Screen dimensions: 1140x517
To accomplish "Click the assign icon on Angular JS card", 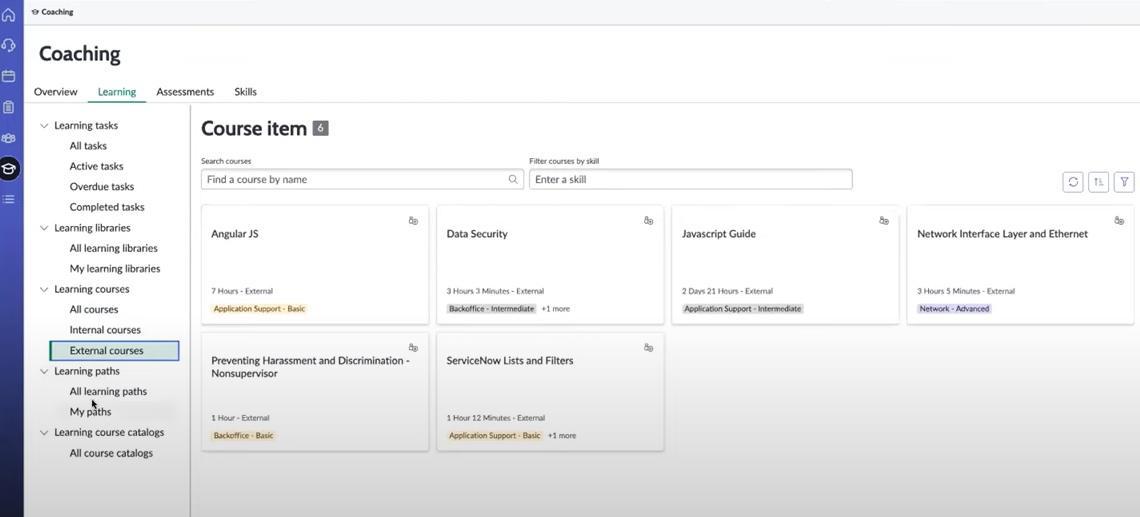I will [413, 220].
